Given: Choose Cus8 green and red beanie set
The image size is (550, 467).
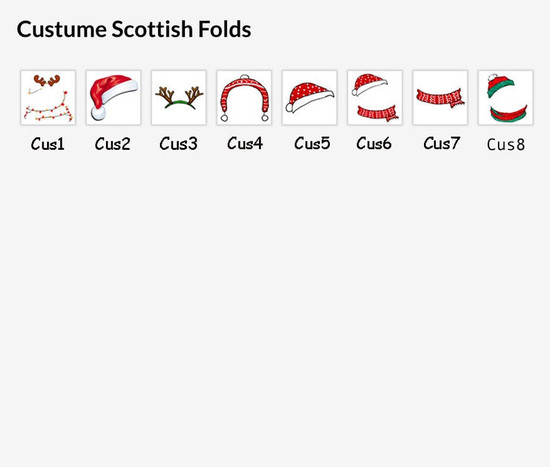Looking at the screenshot, I should click(505, 98).
